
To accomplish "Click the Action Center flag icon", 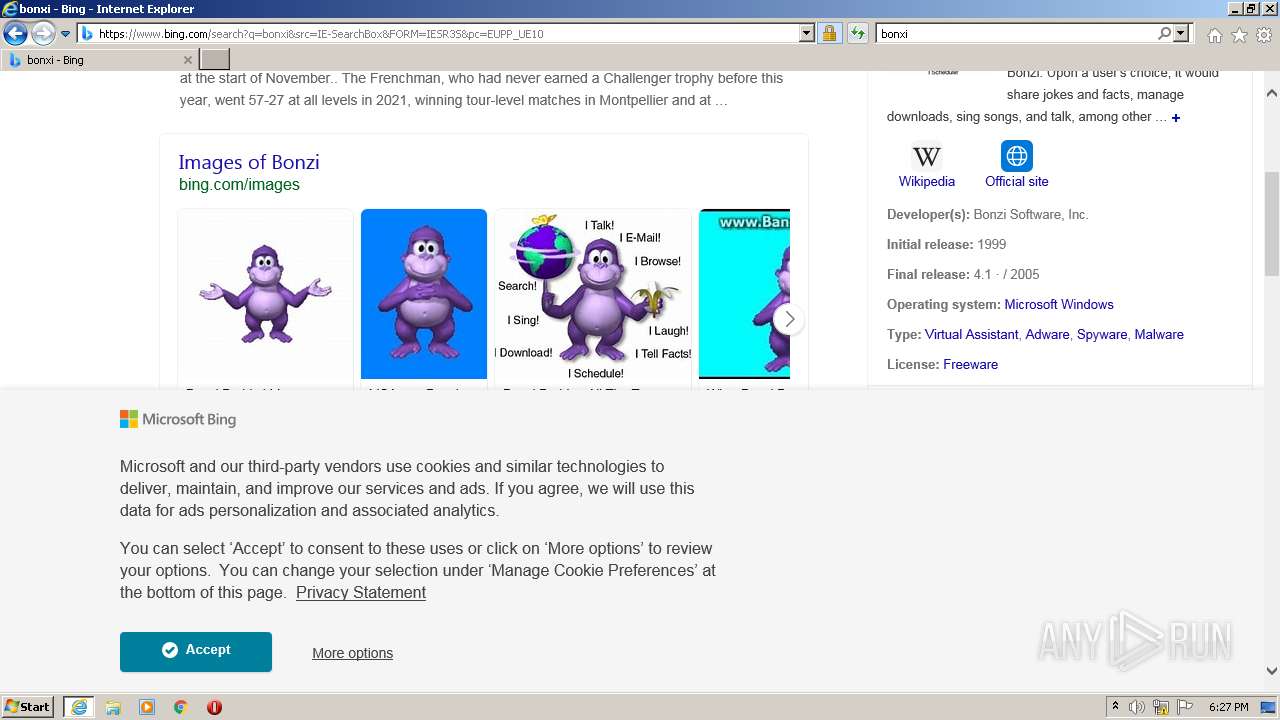I will tap(1185, 707).
